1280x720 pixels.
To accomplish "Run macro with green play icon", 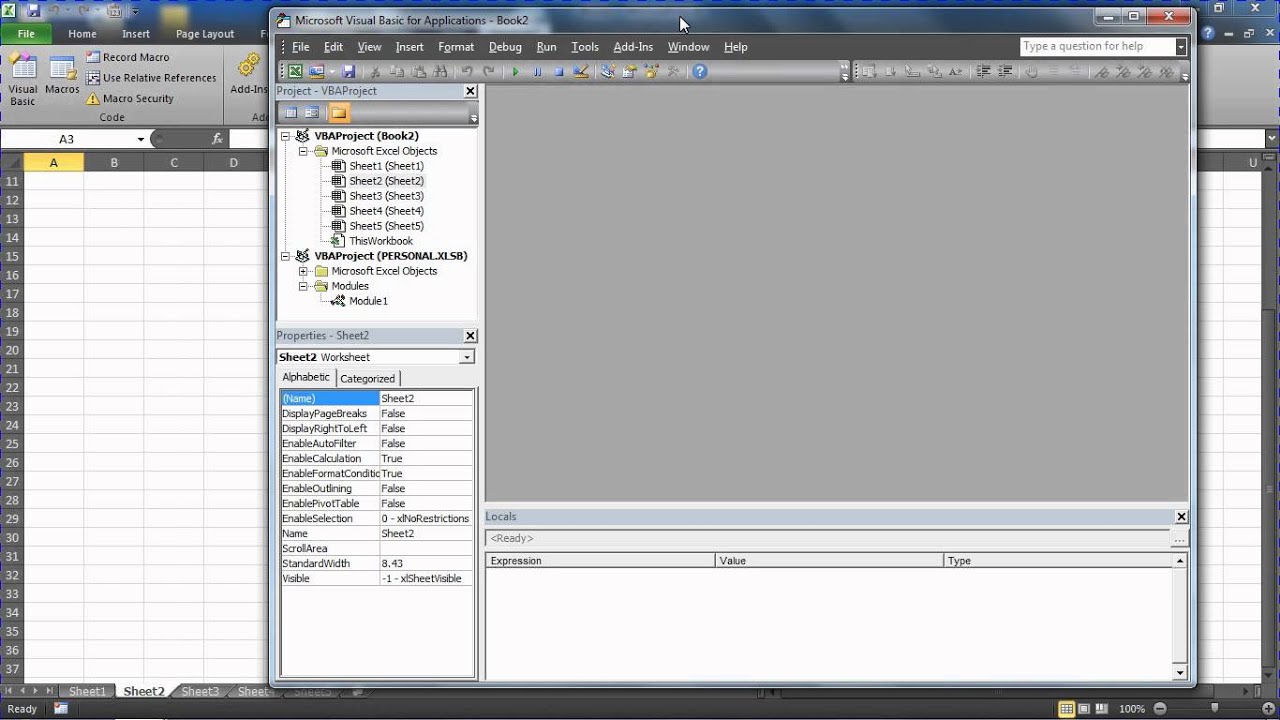I will point(515,72).
